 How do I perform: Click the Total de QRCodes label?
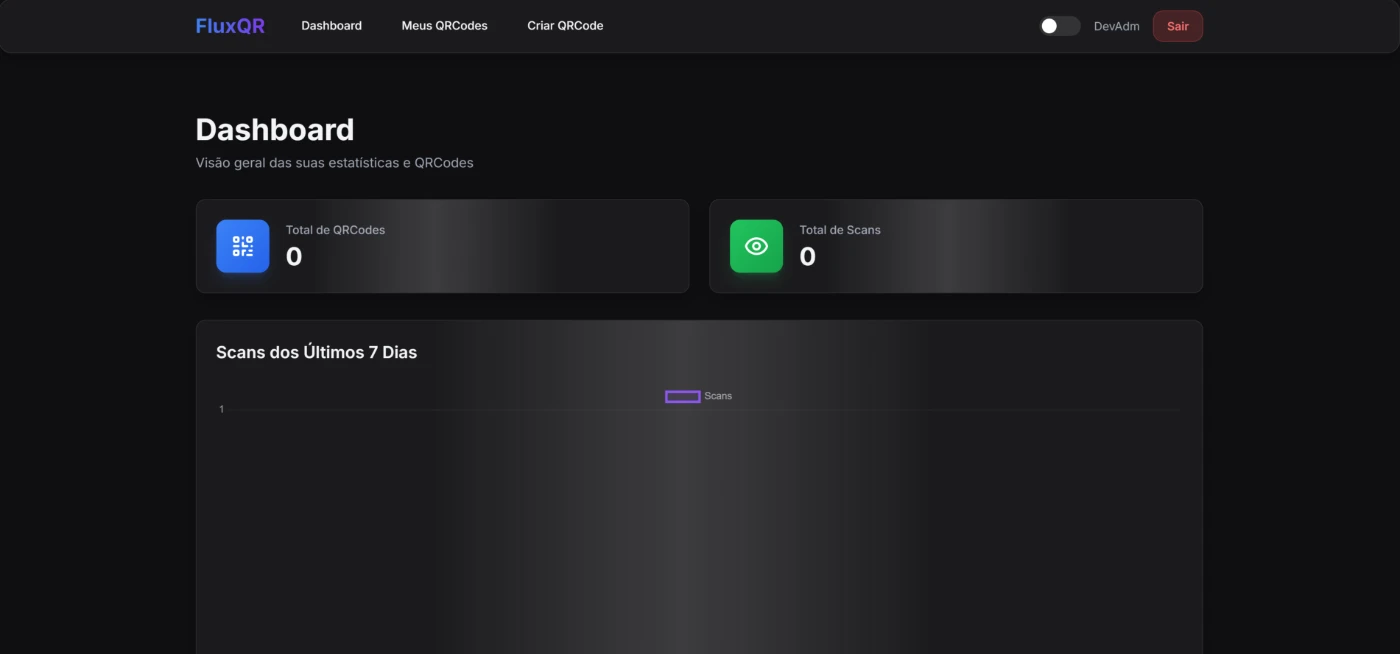[335, 230]
